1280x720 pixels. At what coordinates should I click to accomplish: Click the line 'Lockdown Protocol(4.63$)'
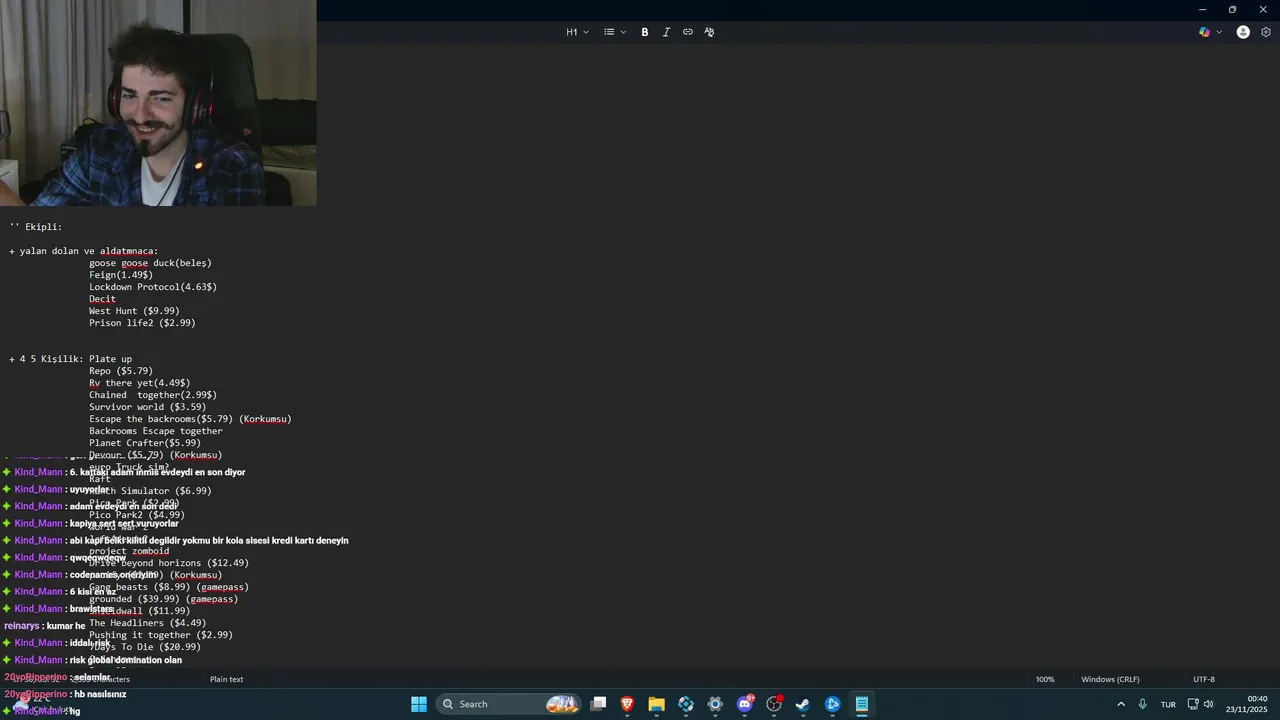point(153,287)
